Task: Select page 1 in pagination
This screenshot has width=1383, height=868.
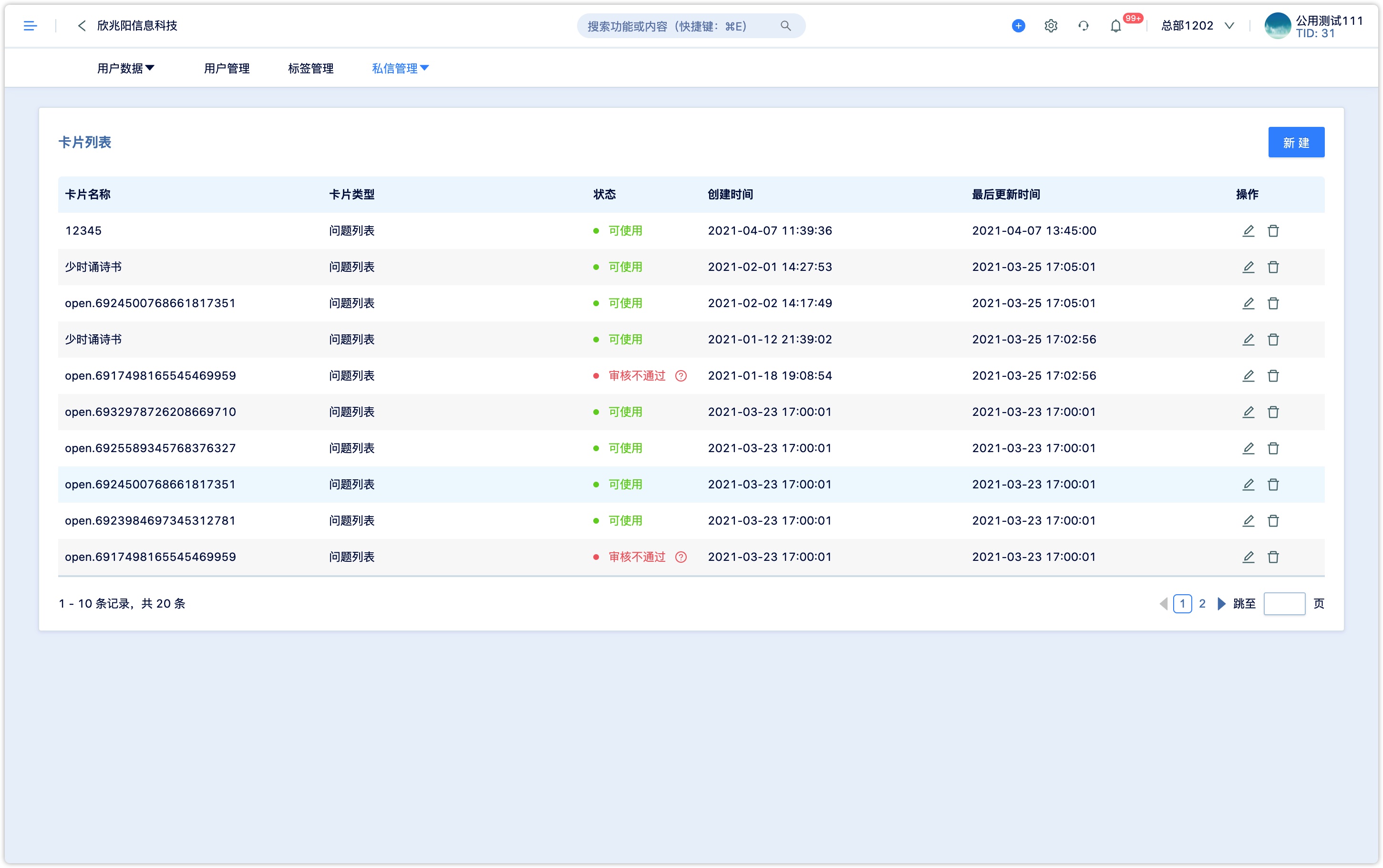Action: point(1182,604)
